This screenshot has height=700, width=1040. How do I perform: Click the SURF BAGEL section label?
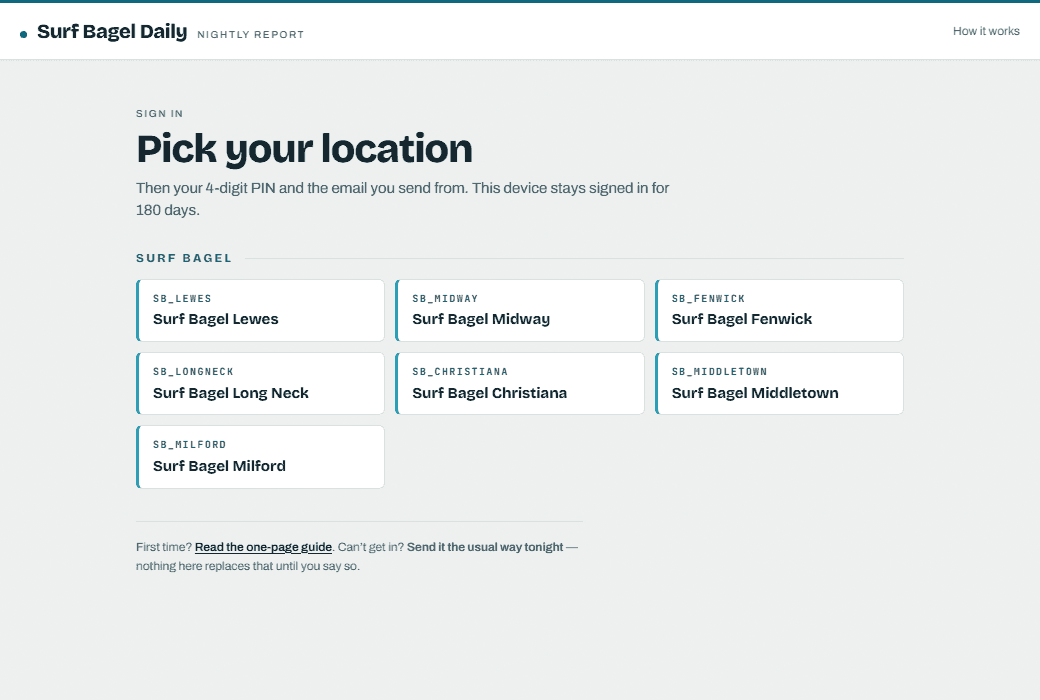coord(184,258)
